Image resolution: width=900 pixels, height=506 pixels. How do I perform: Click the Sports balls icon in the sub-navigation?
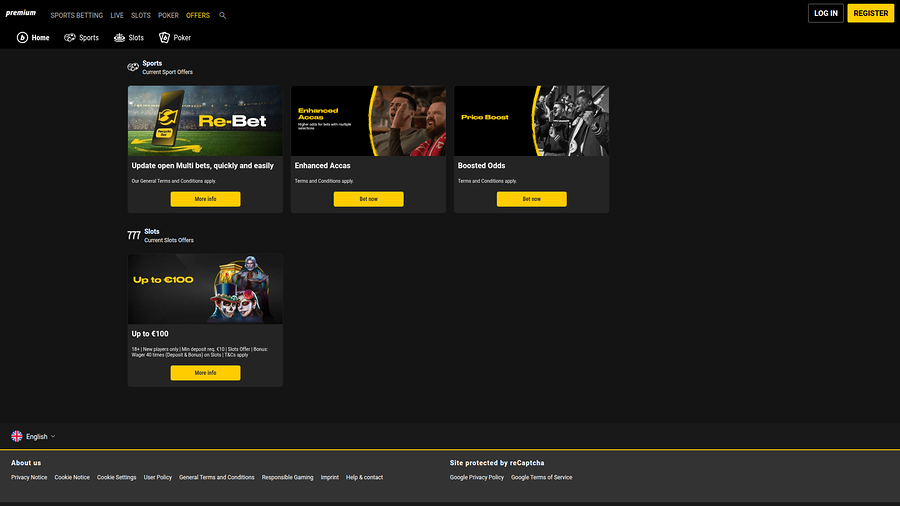click(69, 38)
